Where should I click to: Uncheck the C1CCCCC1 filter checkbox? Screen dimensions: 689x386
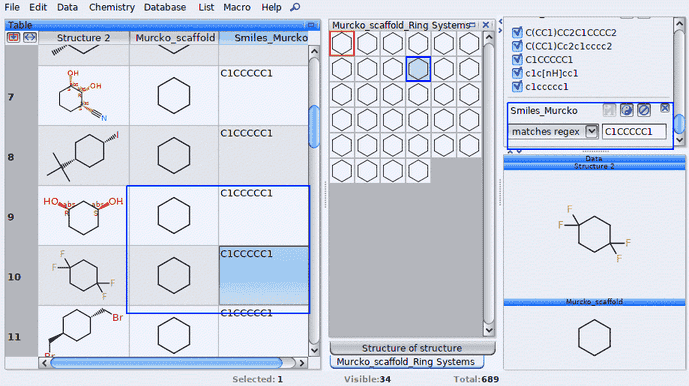[517, 59]
